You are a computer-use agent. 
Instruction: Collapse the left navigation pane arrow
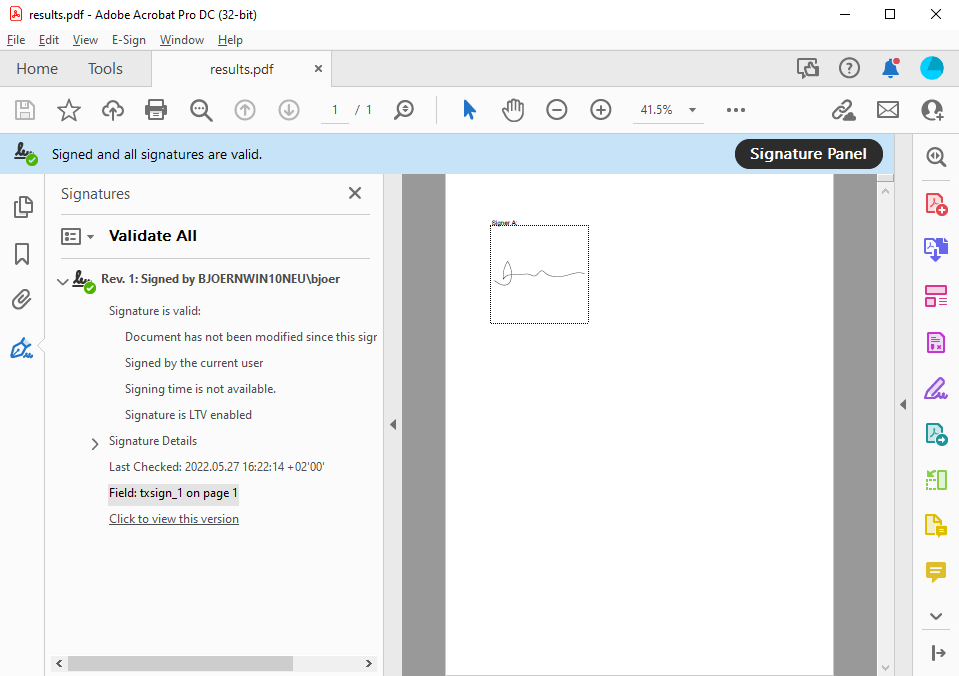[393, 425]
